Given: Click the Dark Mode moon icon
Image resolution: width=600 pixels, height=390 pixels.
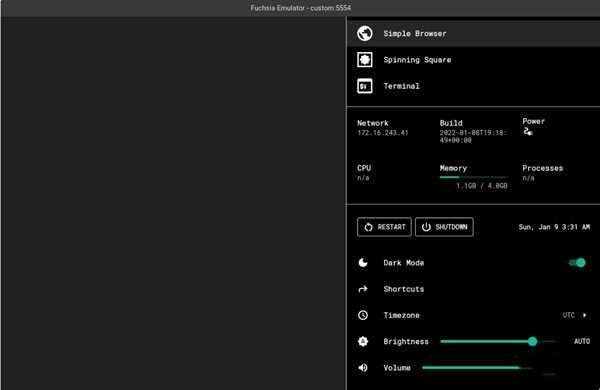Looking at the screenshot, I should click(363, 263).
